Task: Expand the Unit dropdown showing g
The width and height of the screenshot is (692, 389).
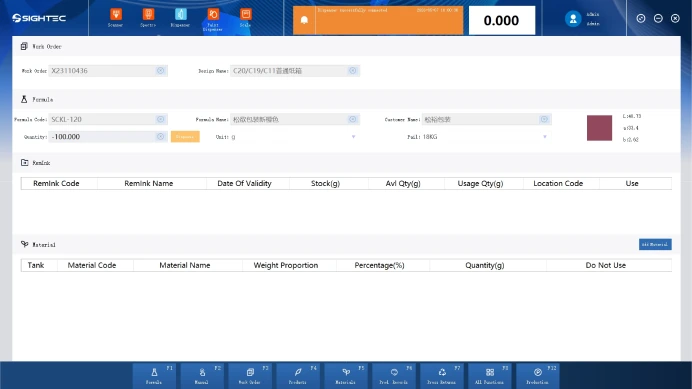Action: 353,137
